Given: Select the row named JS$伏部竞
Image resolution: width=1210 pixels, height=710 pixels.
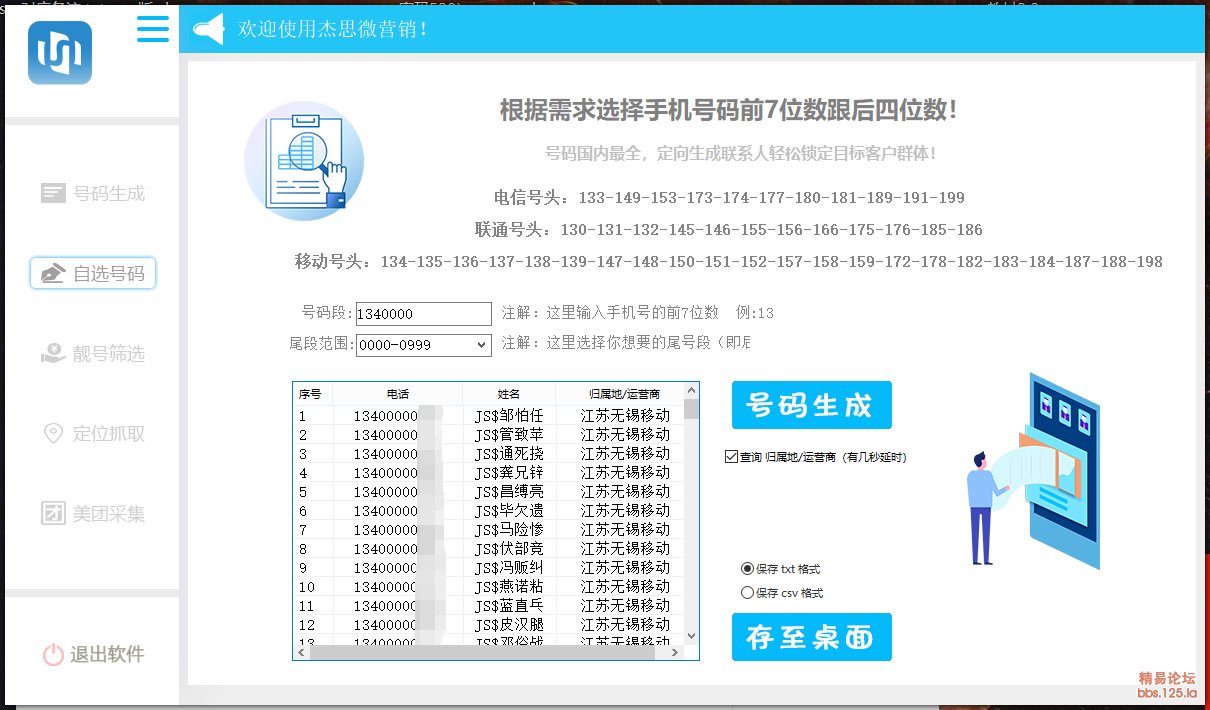Looking at the screenshot, I should pyautogui.click(x=489, y=549).
